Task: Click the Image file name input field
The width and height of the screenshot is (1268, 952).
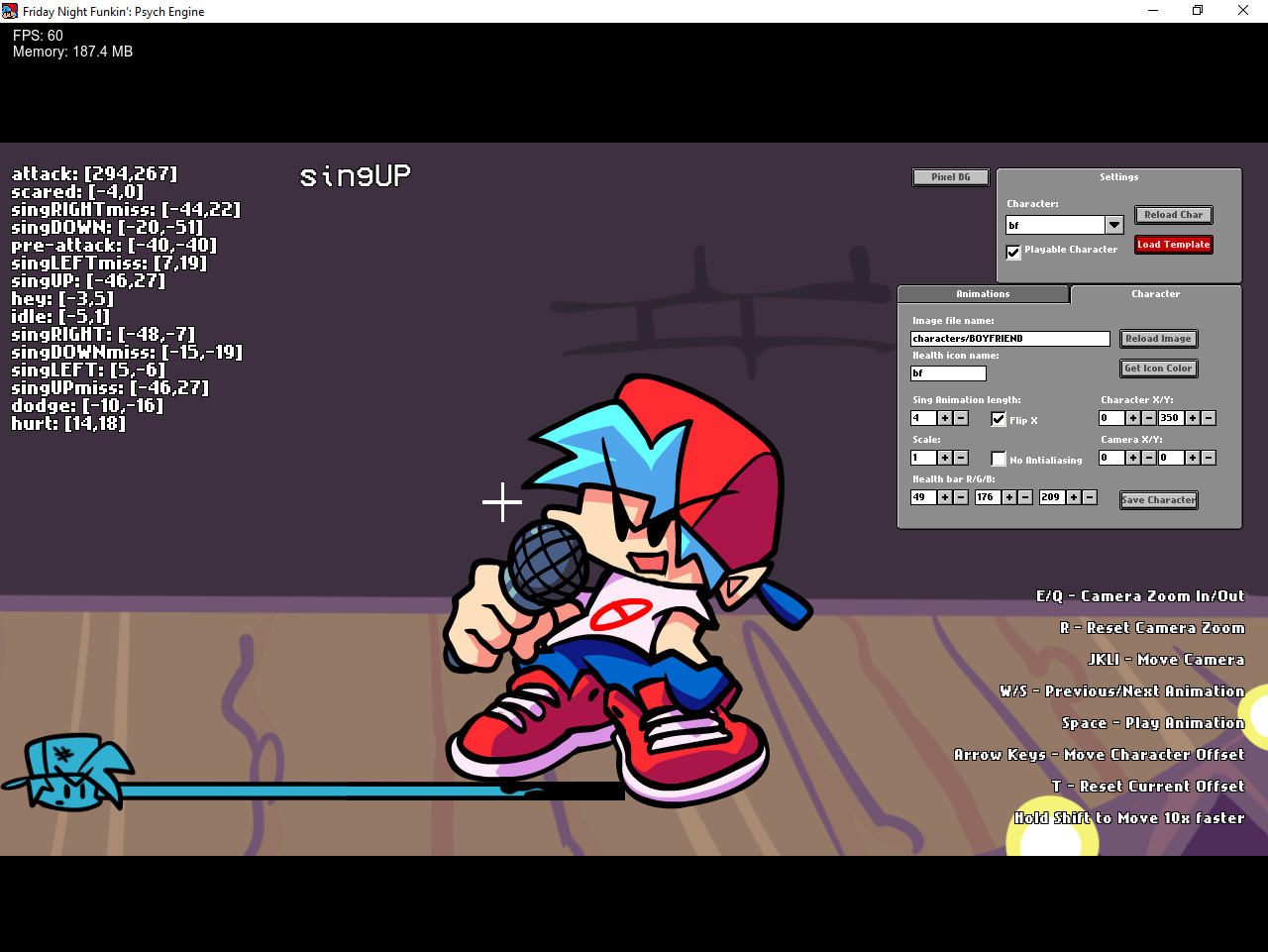Action: point(1009,338)
